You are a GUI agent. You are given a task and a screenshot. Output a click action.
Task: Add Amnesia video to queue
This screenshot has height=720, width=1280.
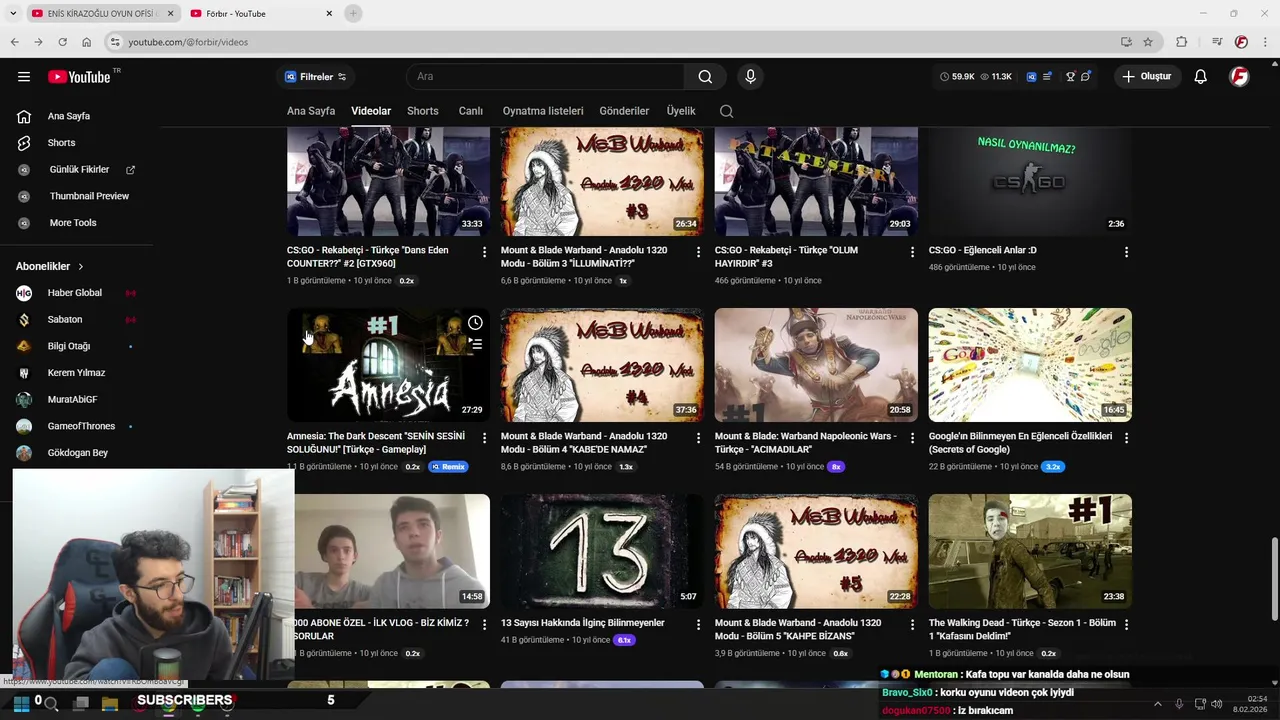[475, 344]
